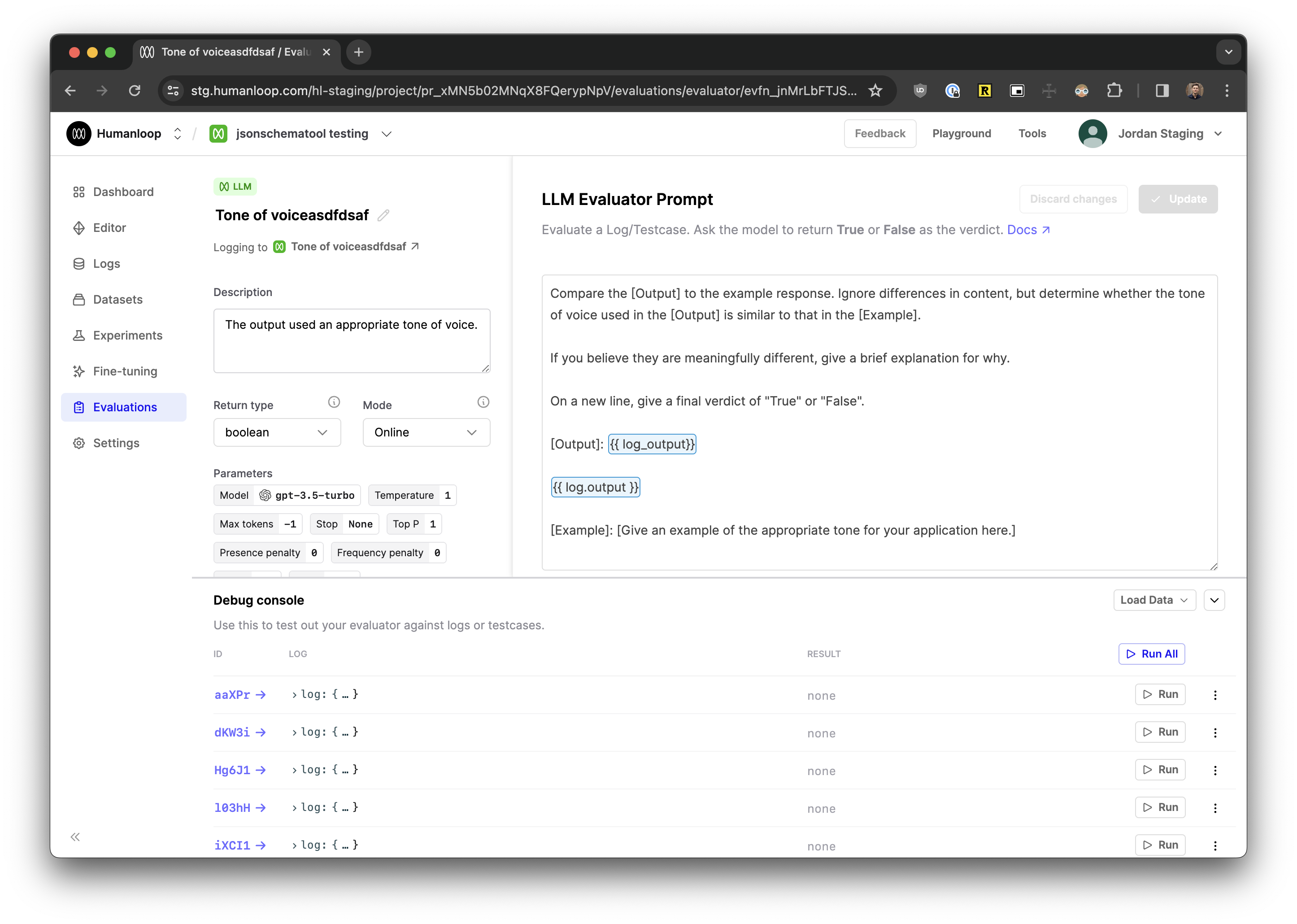Open Editor in sidebar
Image resolution: width=1297 pixels, height=924 pixels.
[123, 227]
